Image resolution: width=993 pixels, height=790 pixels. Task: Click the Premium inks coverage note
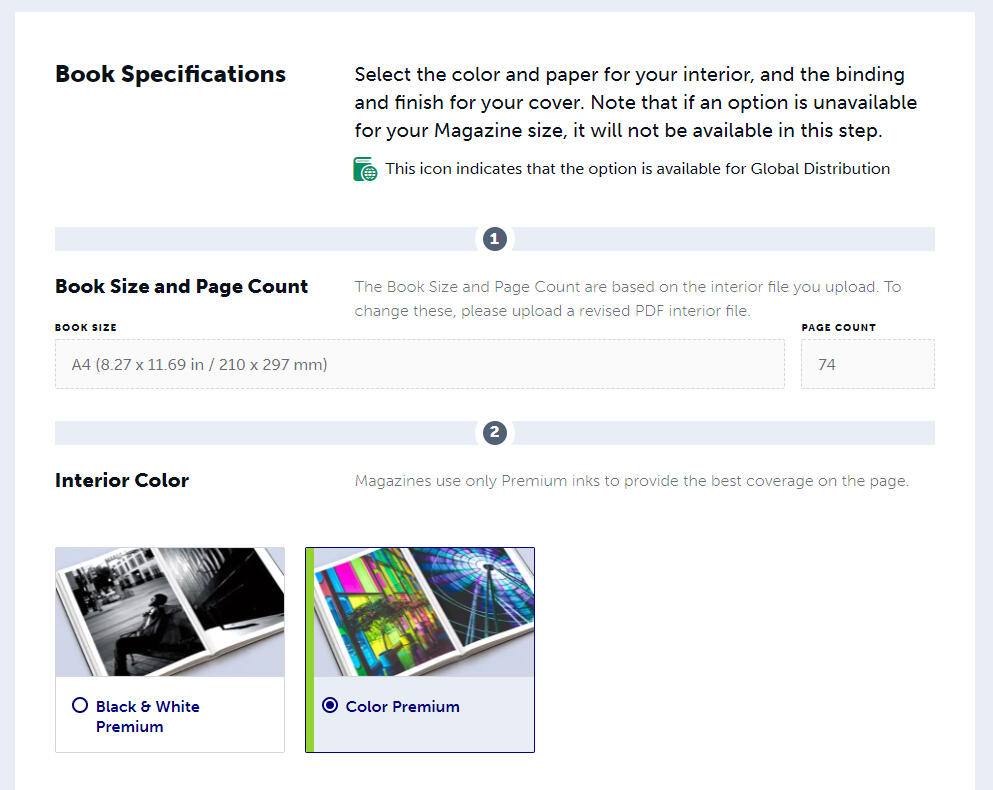631,481
